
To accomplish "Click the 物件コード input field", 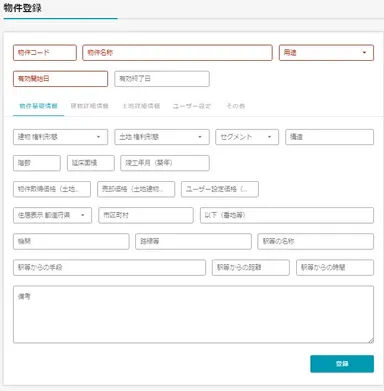I will 45,53.
